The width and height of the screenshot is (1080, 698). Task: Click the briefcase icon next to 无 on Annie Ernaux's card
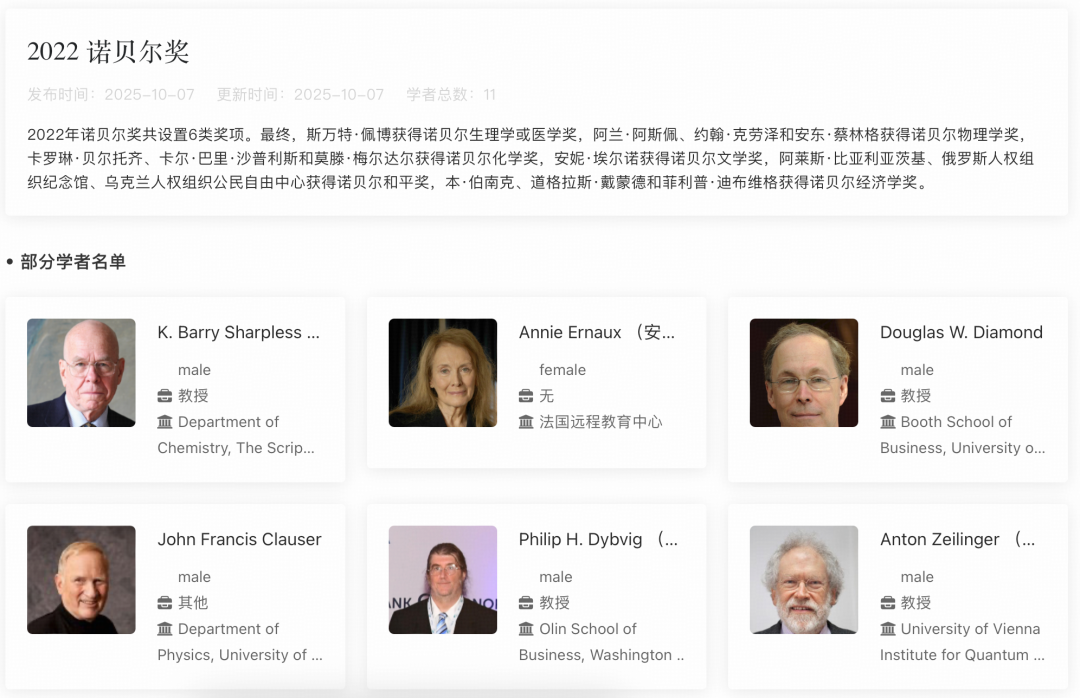(x=526, y=395)
